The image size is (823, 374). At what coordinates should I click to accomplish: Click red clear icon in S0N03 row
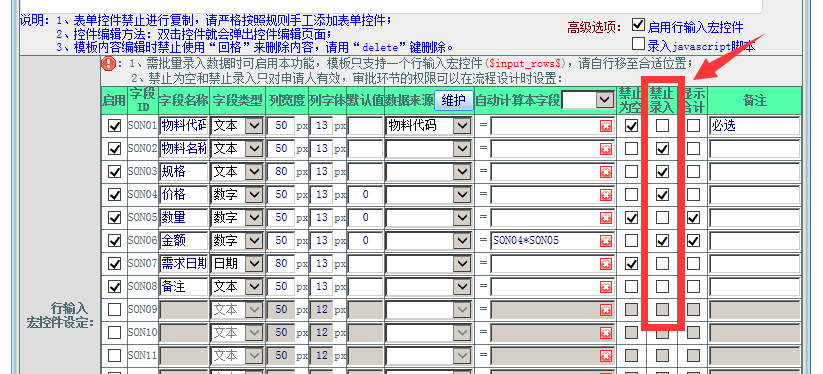(606, 172)
